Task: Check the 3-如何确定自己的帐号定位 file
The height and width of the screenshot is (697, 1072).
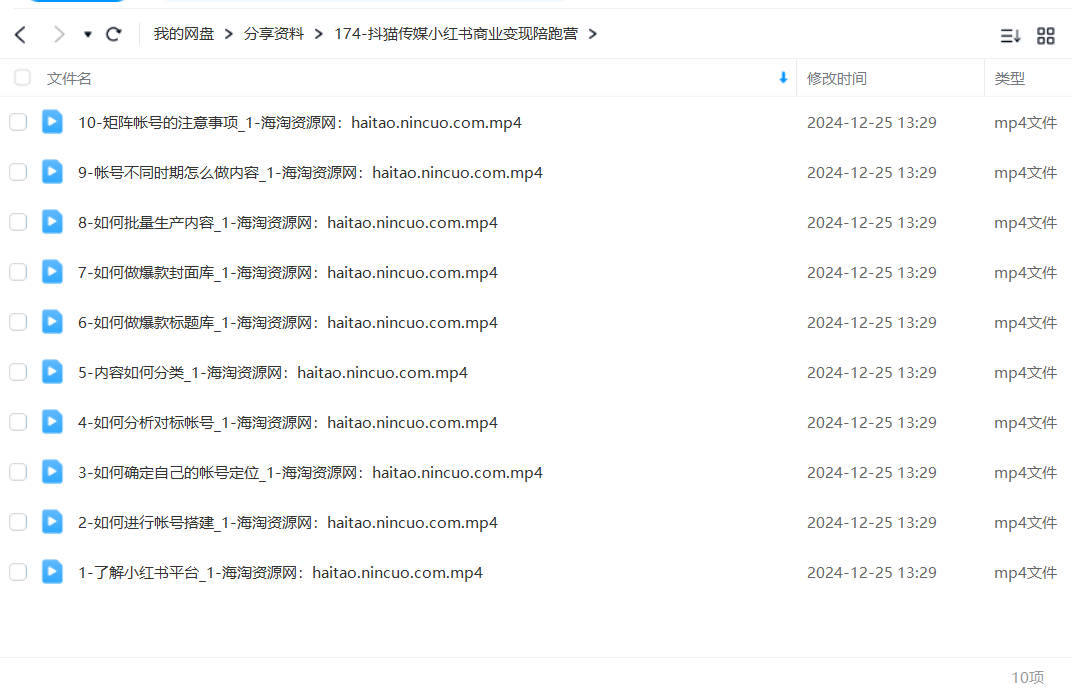Action: 18,472
